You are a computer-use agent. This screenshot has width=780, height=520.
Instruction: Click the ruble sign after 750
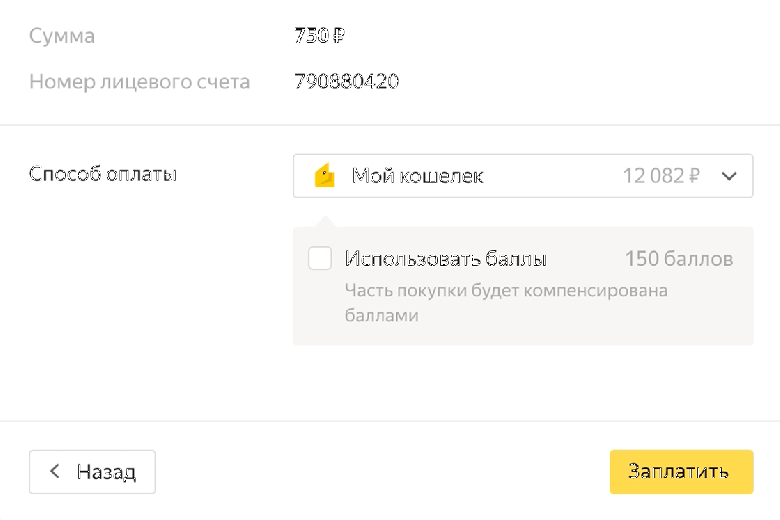(338, 37)
